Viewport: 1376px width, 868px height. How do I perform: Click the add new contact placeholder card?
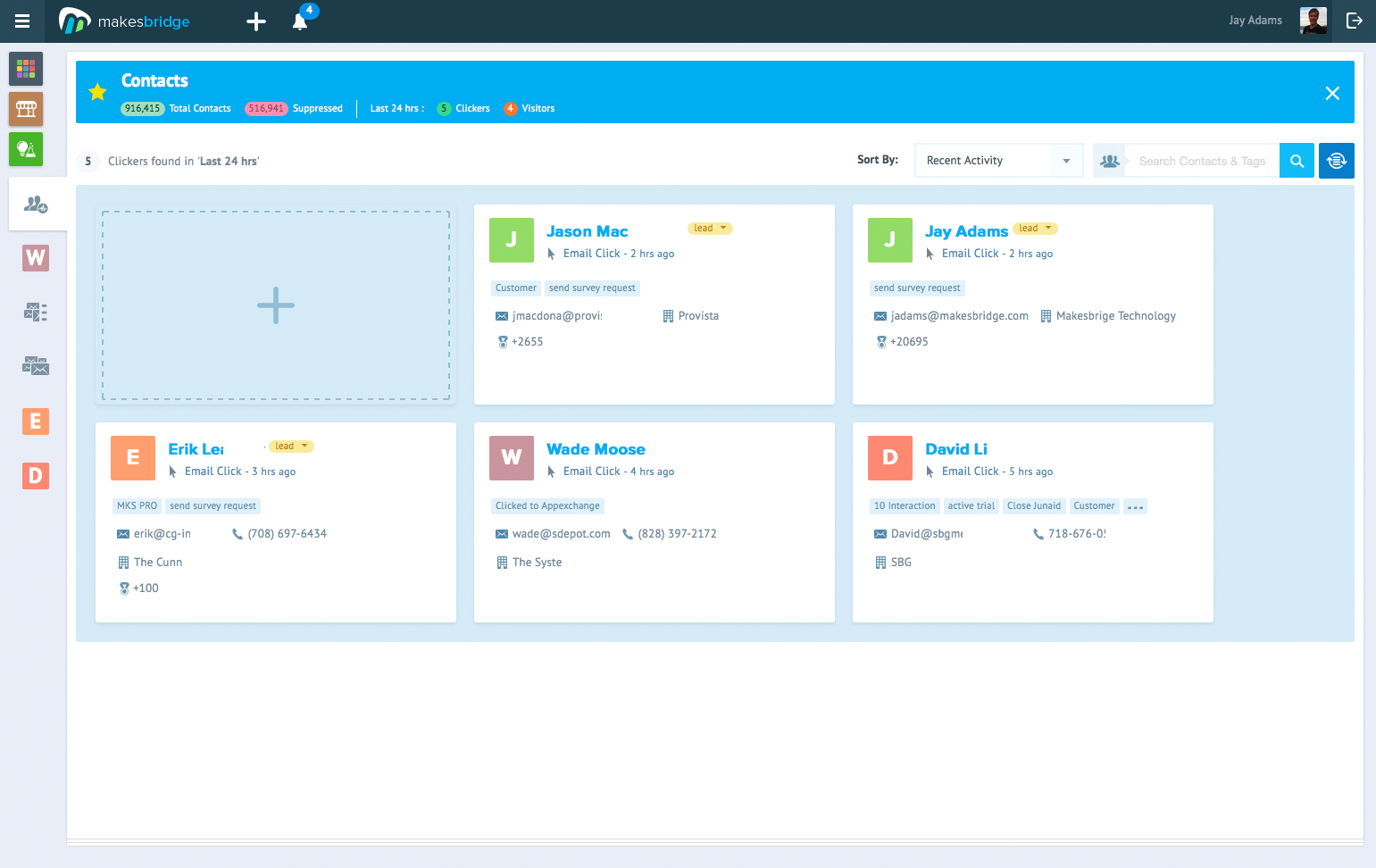click(x=276, y=305)
